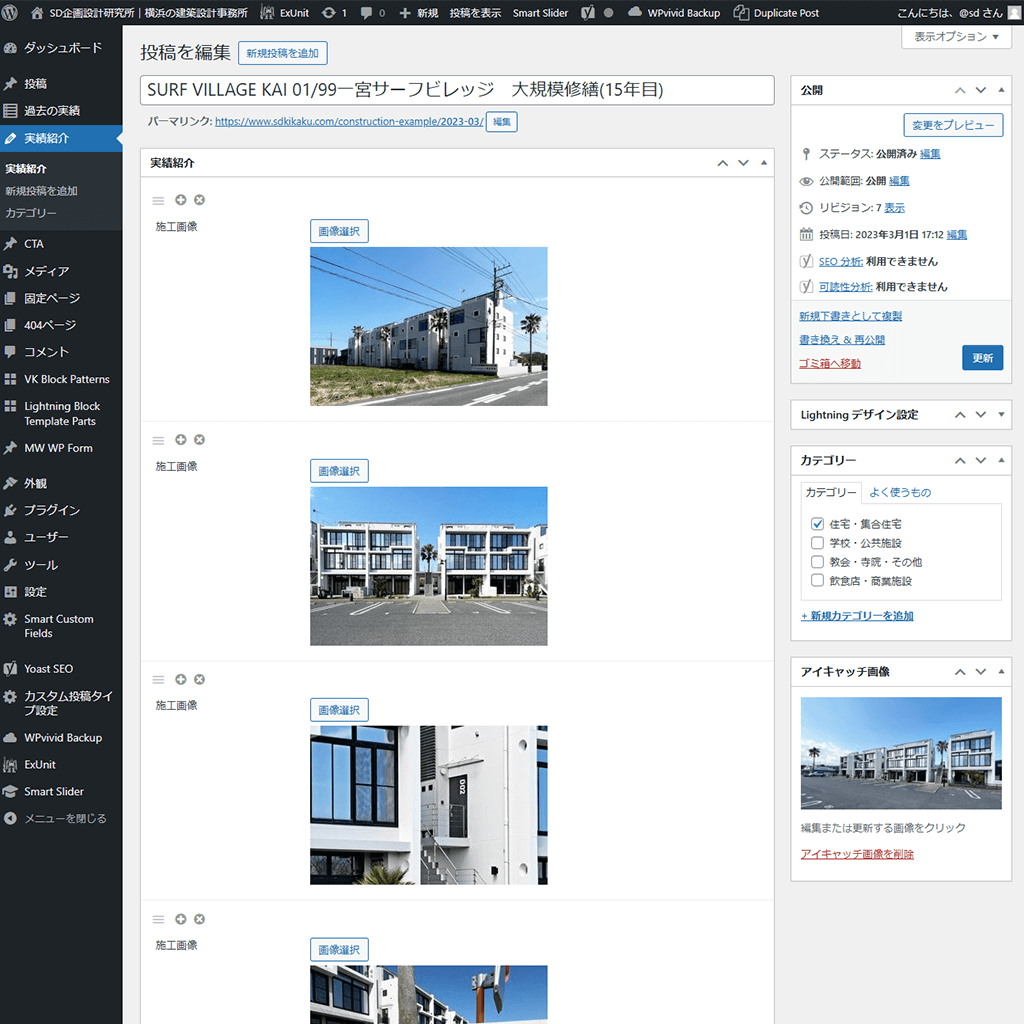The height and width of the screenshot is (1024, 1024).
Task: Check the 学校・公共施設 category
Action: click(817, 543)
